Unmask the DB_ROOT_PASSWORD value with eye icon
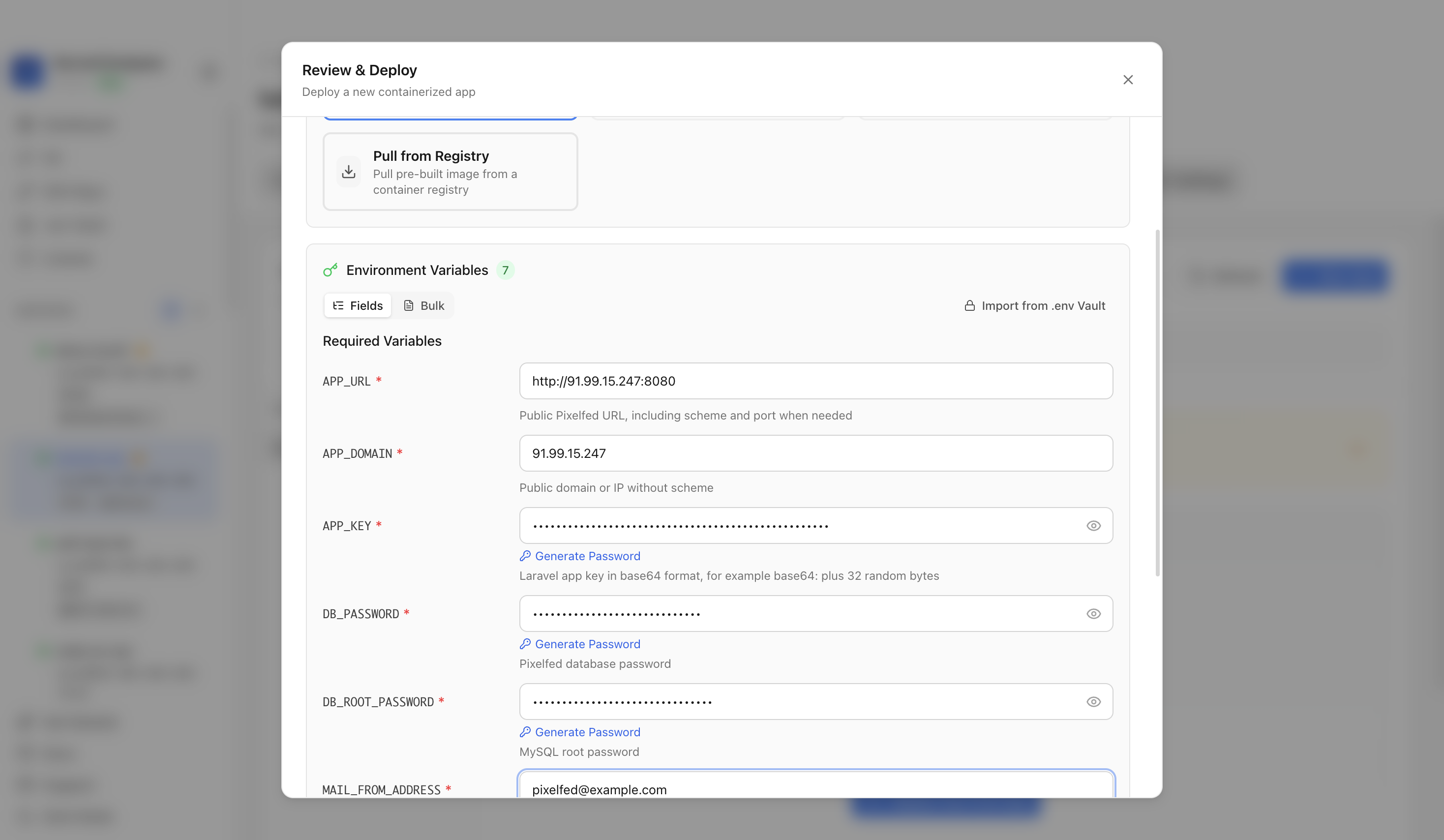The image size is (1444, 840). pyautogui.click(x=1093, y=702)
